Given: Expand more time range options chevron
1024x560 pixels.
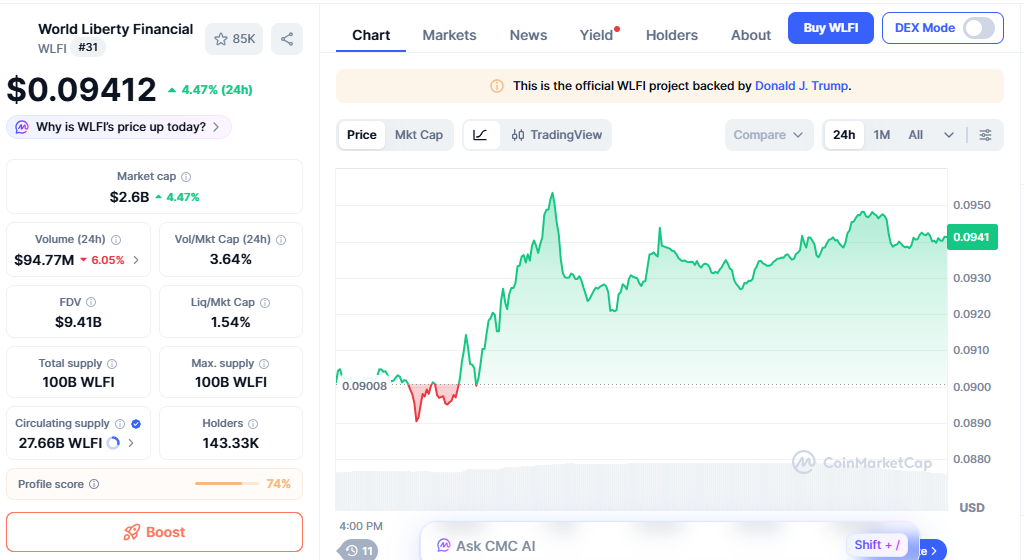Looking at the screenshot, I should pyautogui.click(x=949, y=135).
